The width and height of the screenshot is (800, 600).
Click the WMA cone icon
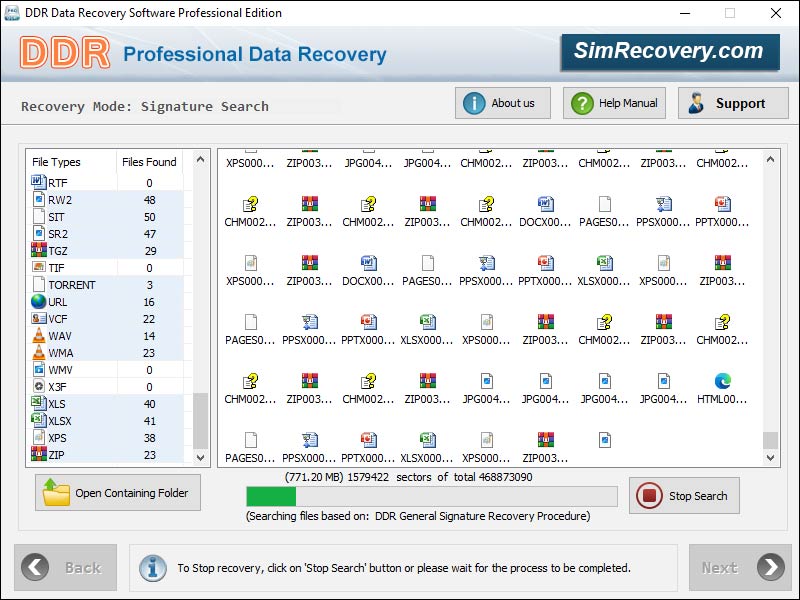point(39,352)
